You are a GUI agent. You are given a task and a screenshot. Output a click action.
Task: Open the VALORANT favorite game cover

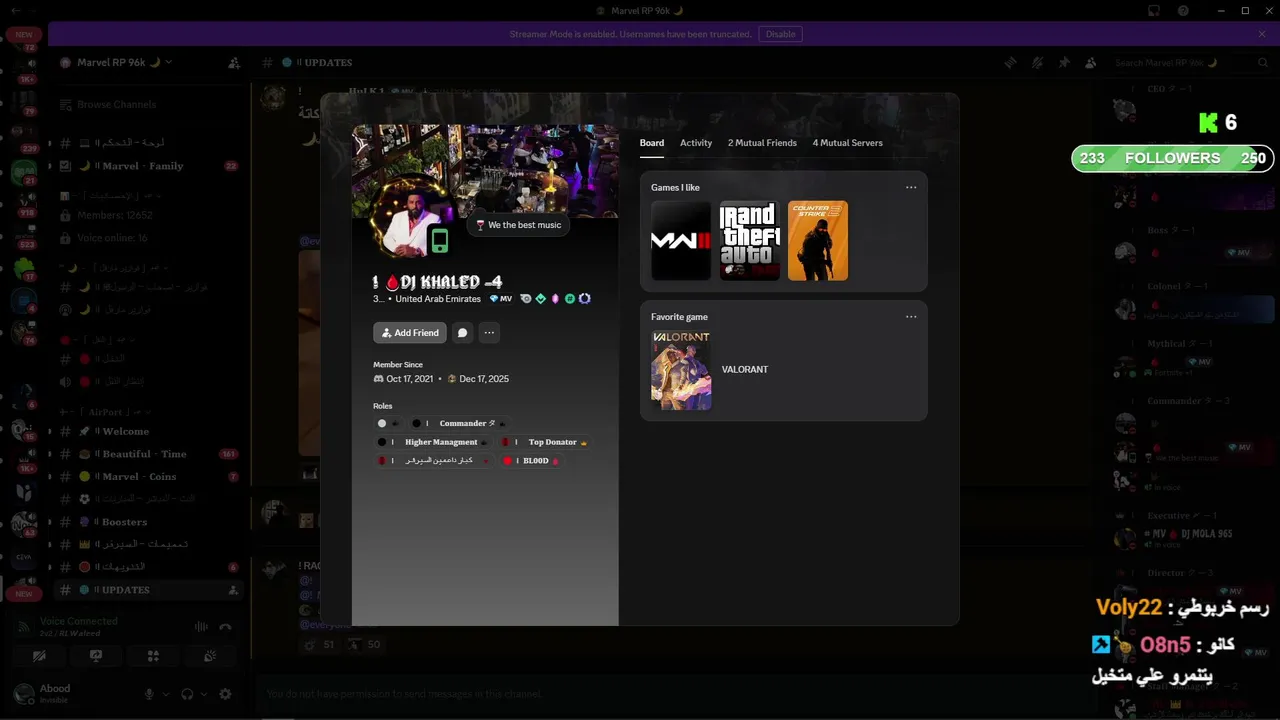681,370
